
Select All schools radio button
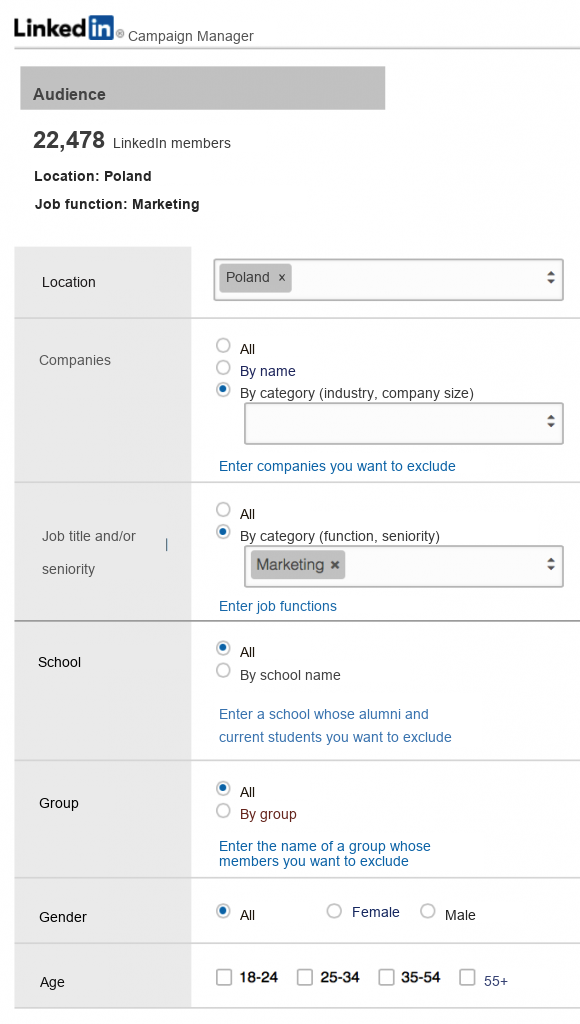pyautogui.click(x=223, y=648)
